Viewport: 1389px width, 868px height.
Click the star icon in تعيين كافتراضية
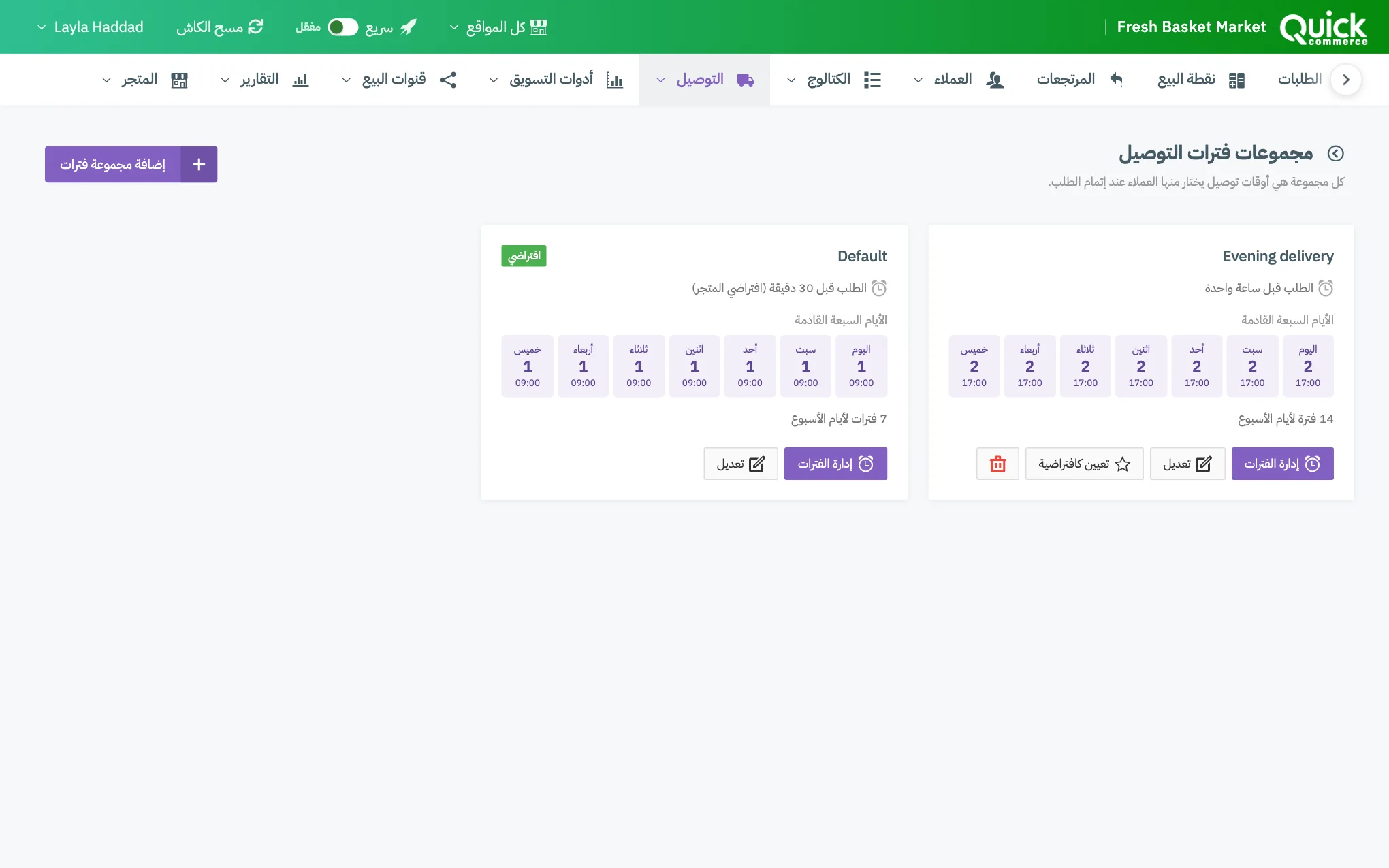coord(1123,464)
